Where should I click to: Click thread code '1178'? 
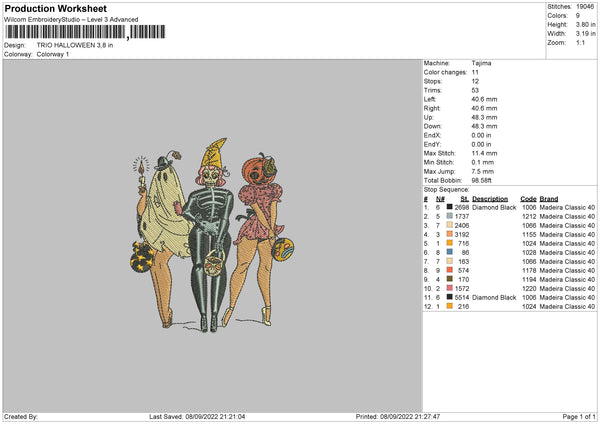[x=529, y=270]
